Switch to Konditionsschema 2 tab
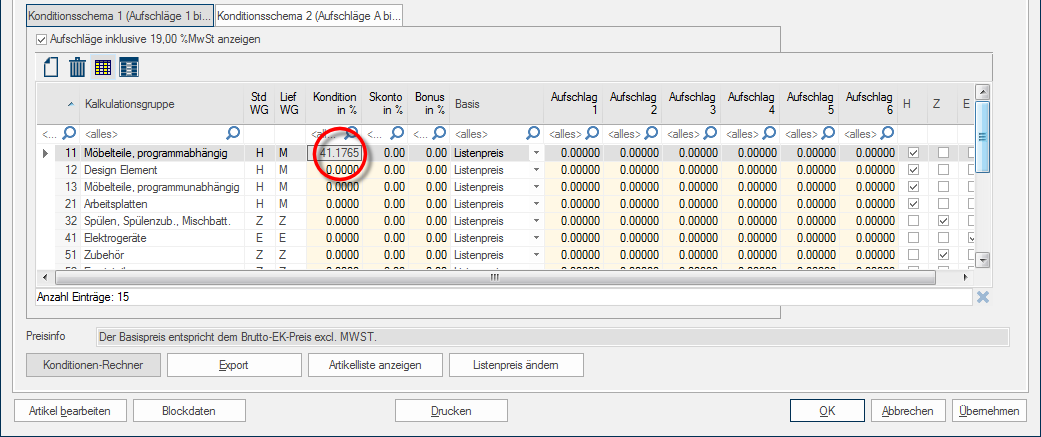1041x437 pixels. pyautogui.click(x=308, y=17)
